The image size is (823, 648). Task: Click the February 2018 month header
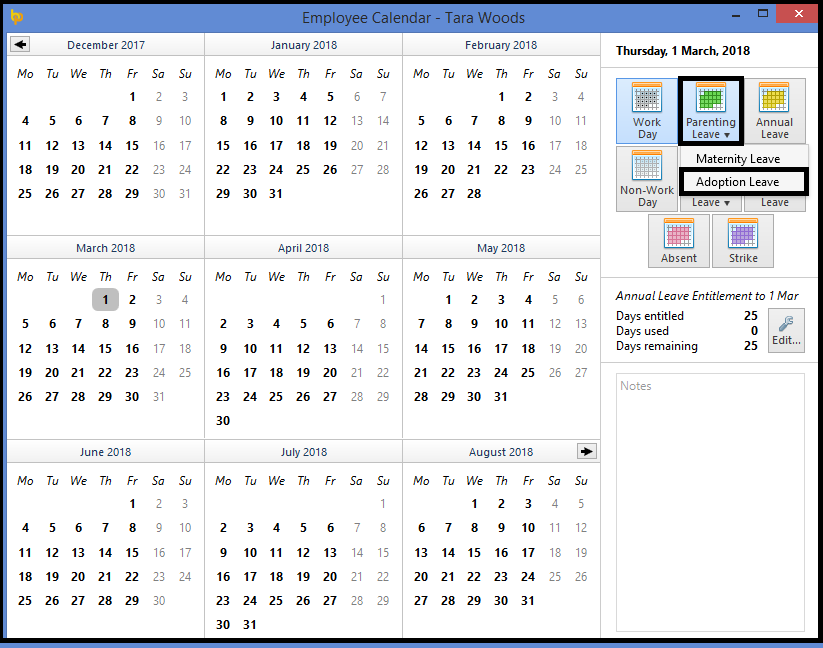[x=501, y=45]
